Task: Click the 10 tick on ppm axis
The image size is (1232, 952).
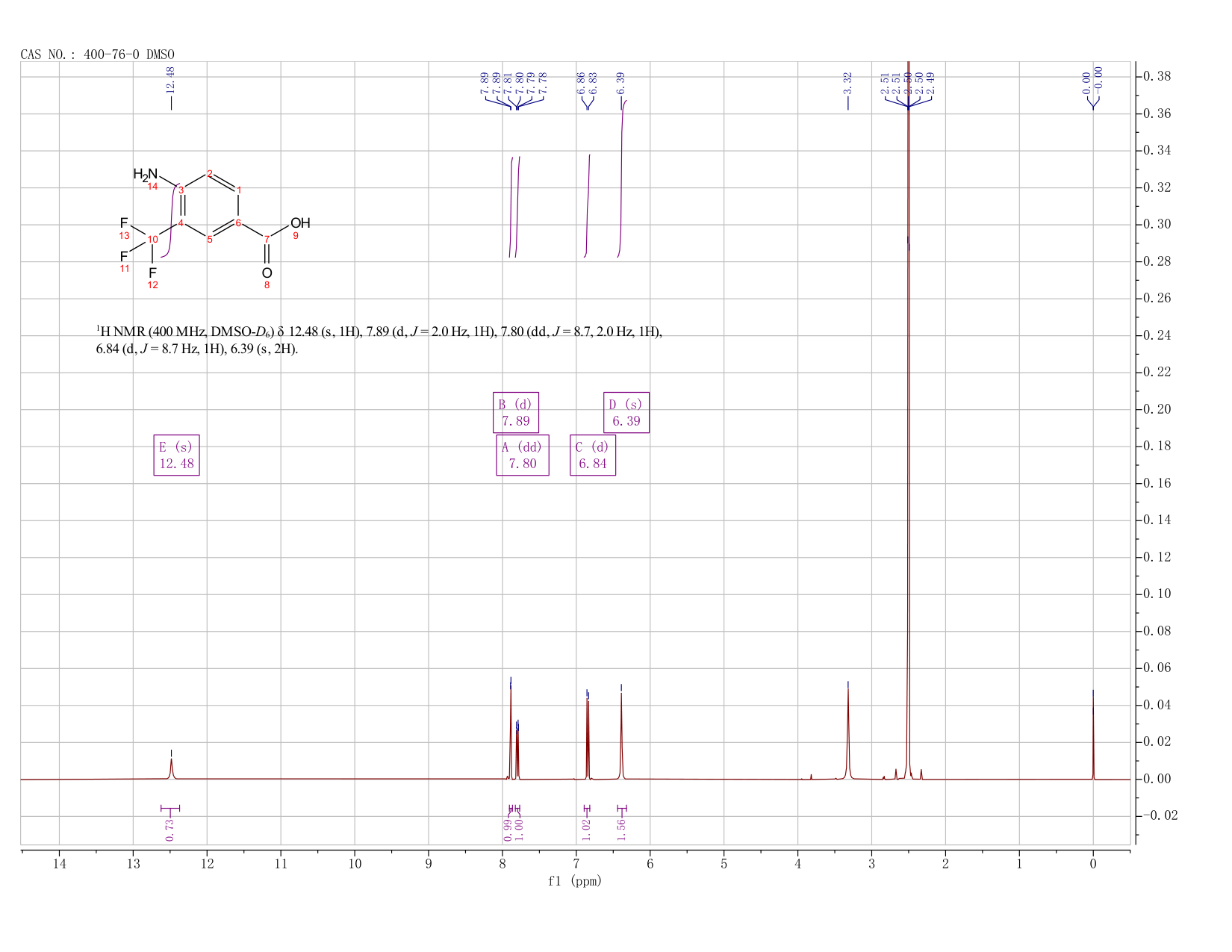Action: coord(355,864)
